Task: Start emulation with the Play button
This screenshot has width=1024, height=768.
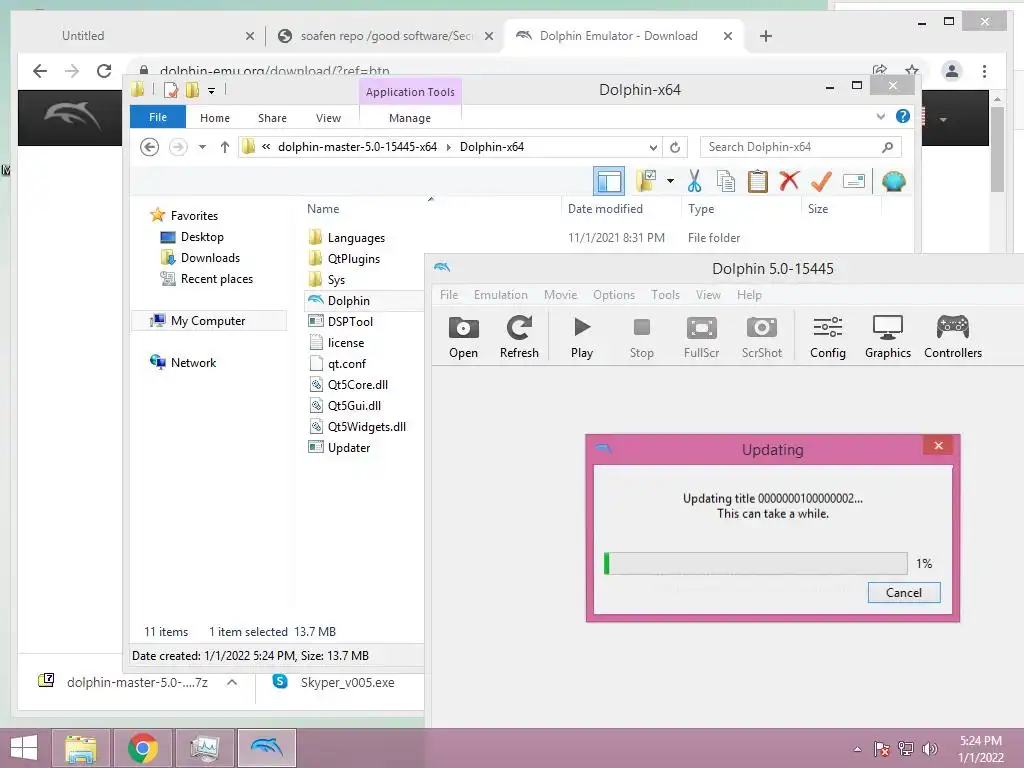Action: pyautogui.click(x=581, y=337)
